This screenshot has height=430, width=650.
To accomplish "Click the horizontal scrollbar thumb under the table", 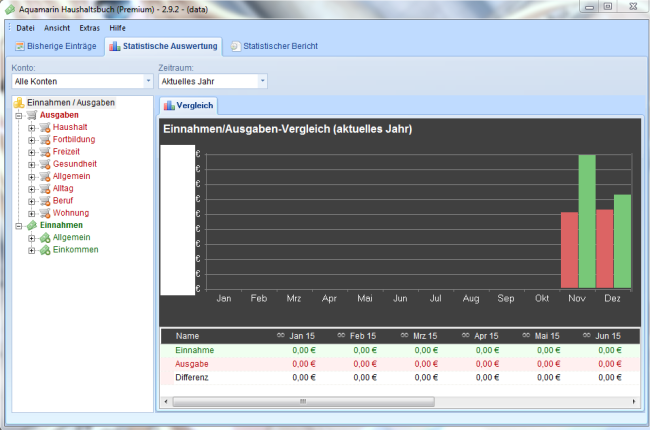I will pyautogui.click(x=303, y=401).
